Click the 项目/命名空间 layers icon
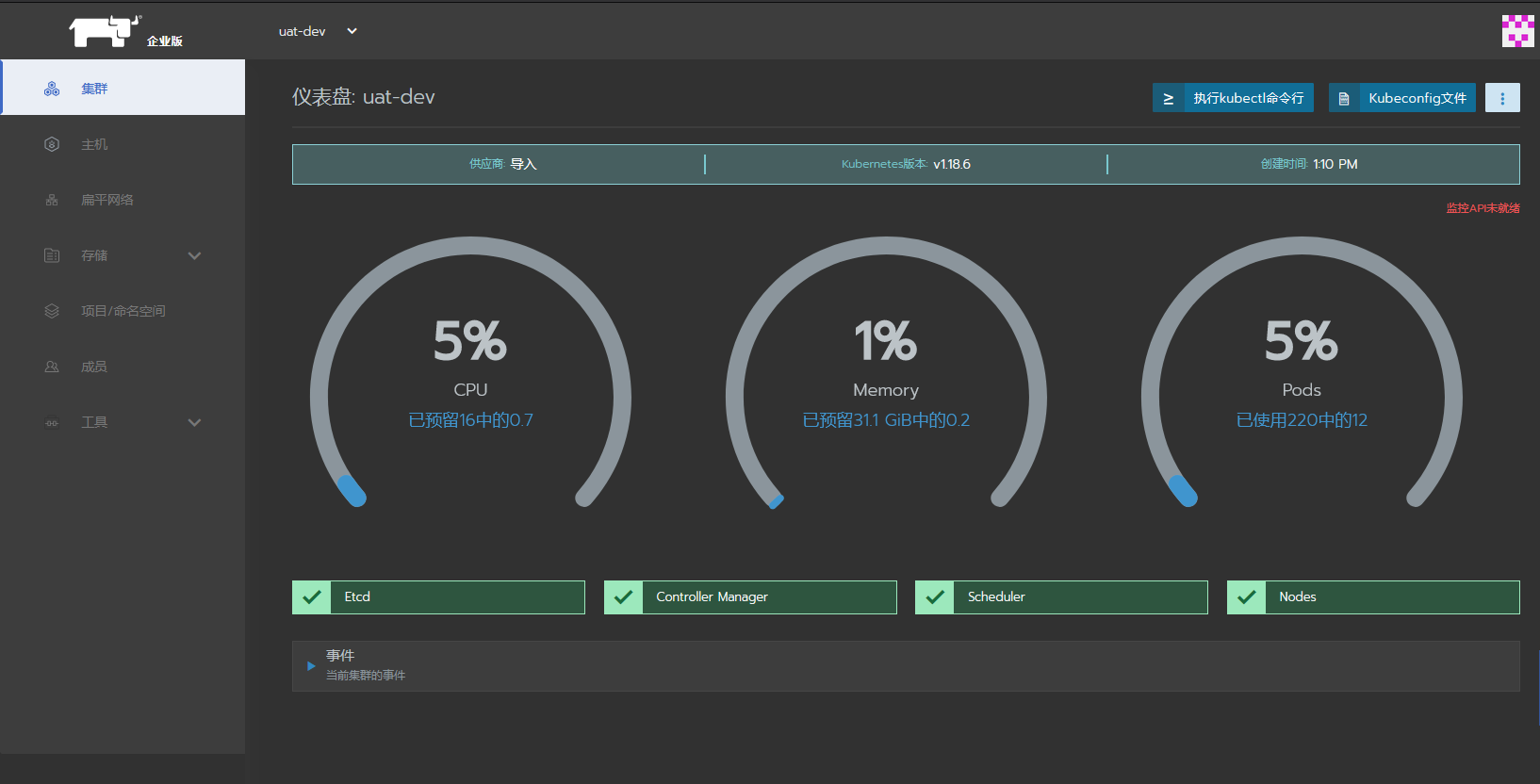This screenshot has width=1540, height=784. tap(52, 311)
